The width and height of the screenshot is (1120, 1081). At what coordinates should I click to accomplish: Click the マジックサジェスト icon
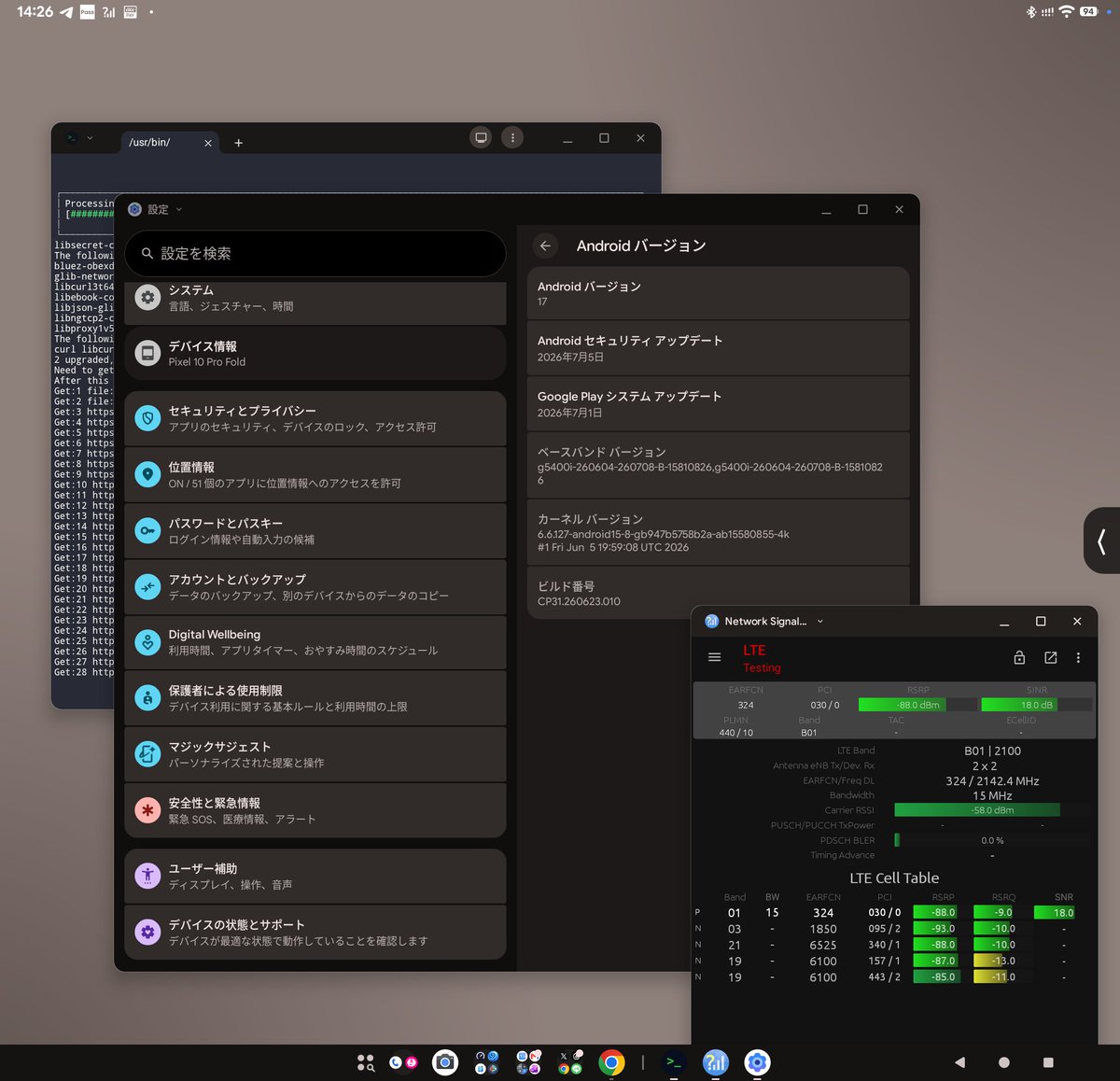click(147, 753)
